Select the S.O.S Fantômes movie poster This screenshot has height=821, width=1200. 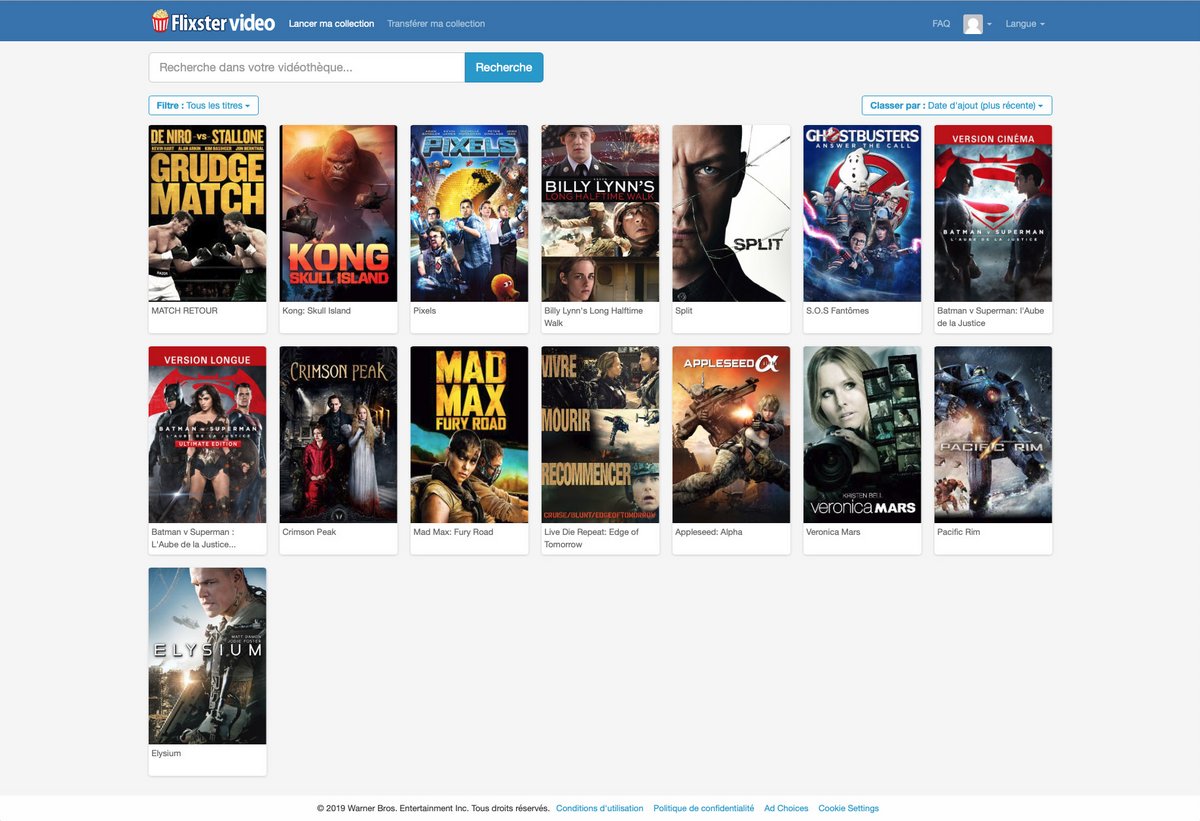click(x=861, y=213)
